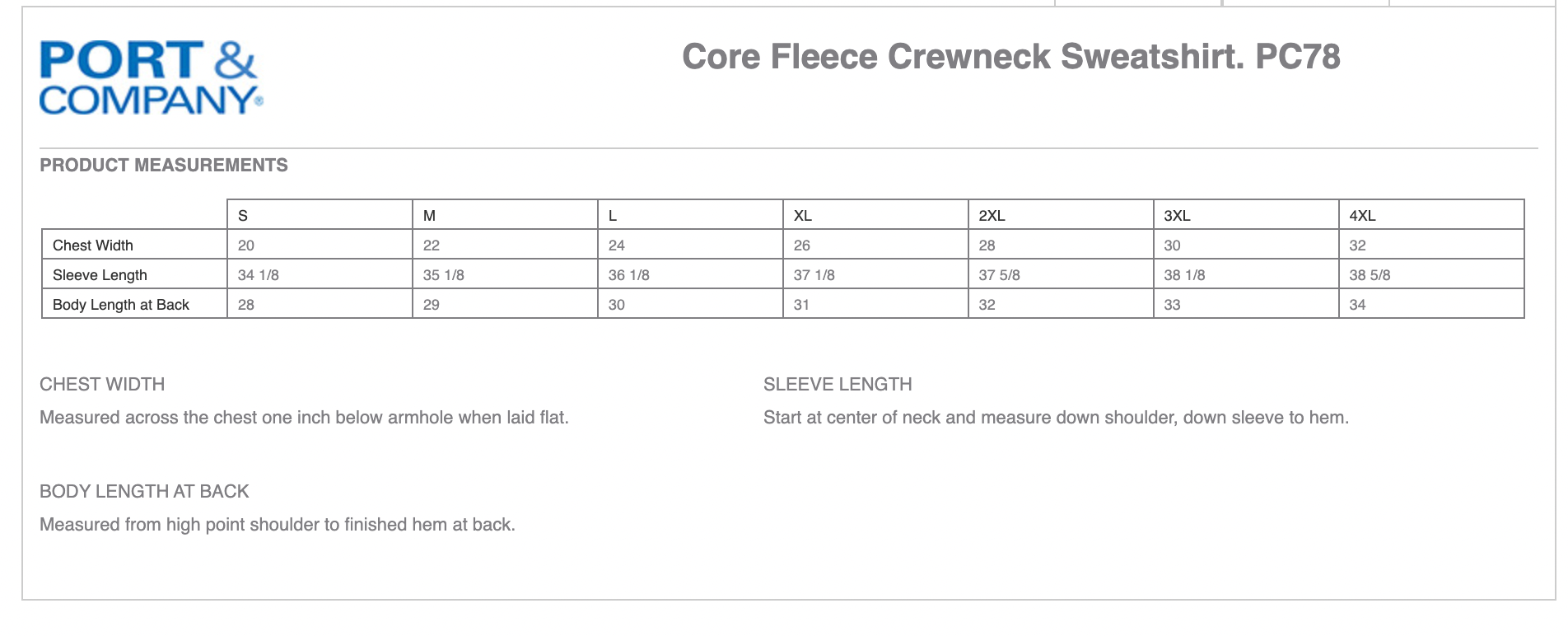The height and width of the screenshot is (636, 1568).
Task: Select the S size column header
Action: [243, 216]
